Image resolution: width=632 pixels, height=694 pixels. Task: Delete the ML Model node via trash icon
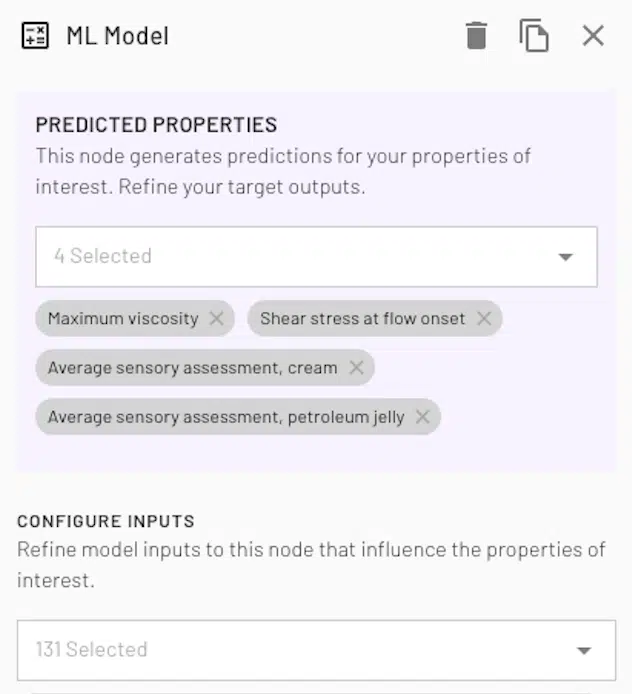click(x=477, y=36)
